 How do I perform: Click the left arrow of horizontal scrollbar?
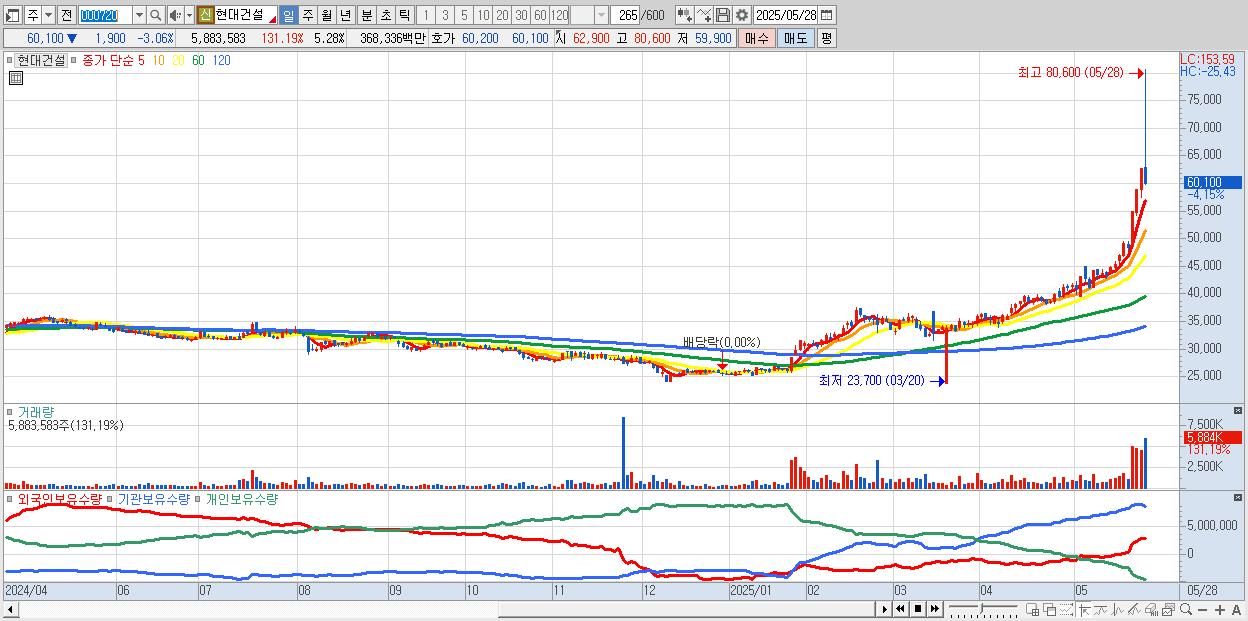pyautogui.click(x=11, y=609)
